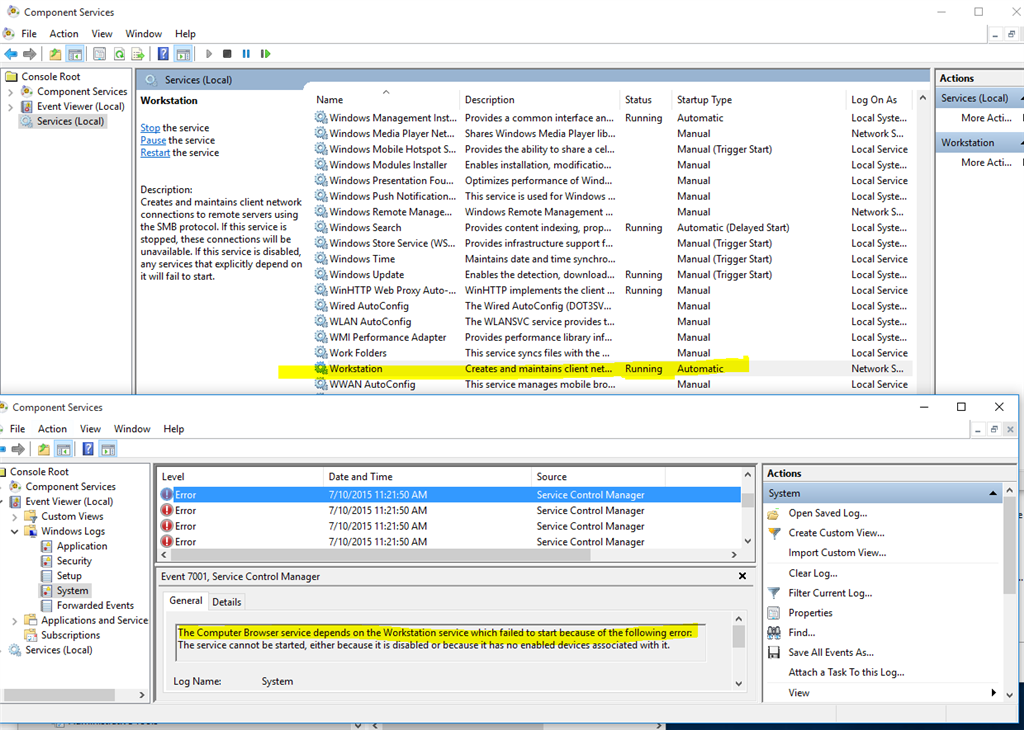Screen dimensions: 1024x730
Task: Click the Filter Current Log funnel icon
Action: pyautogui.click(x=774, y=594)
